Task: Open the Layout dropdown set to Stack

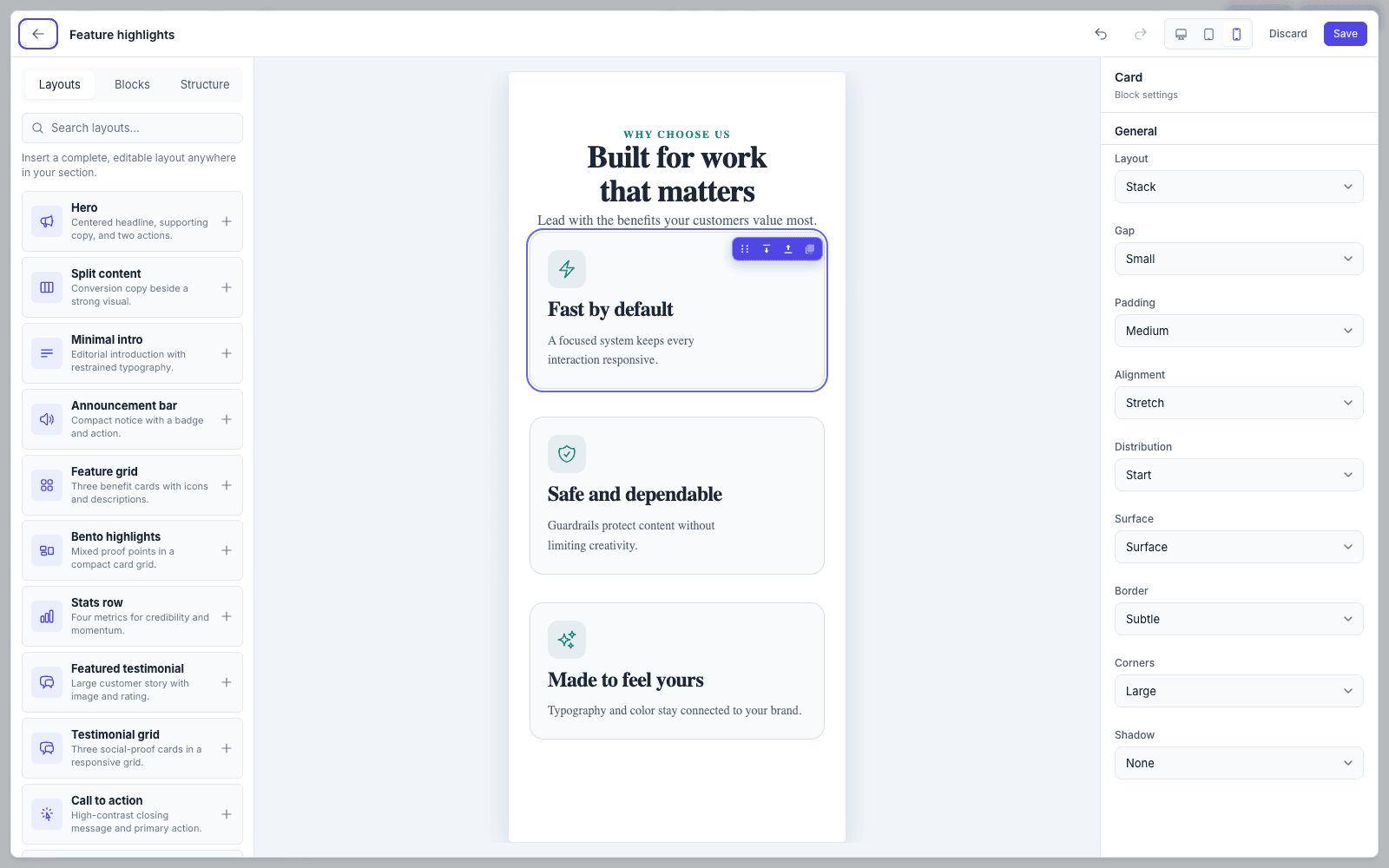Action: coord(1239,187)
